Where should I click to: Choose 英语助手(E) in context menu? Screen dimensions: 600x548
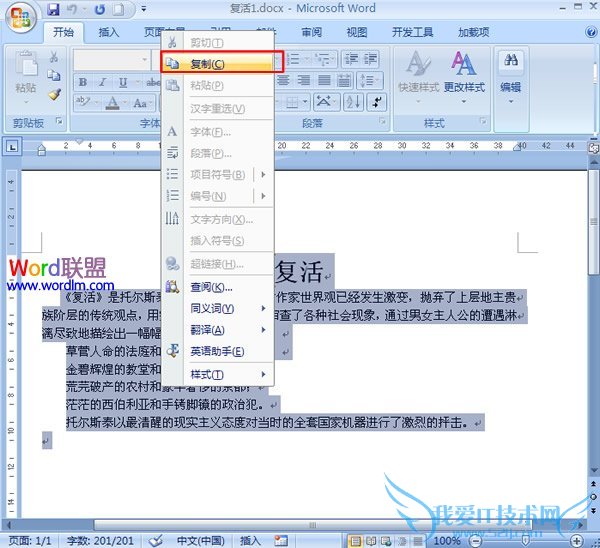click(217, 351)
